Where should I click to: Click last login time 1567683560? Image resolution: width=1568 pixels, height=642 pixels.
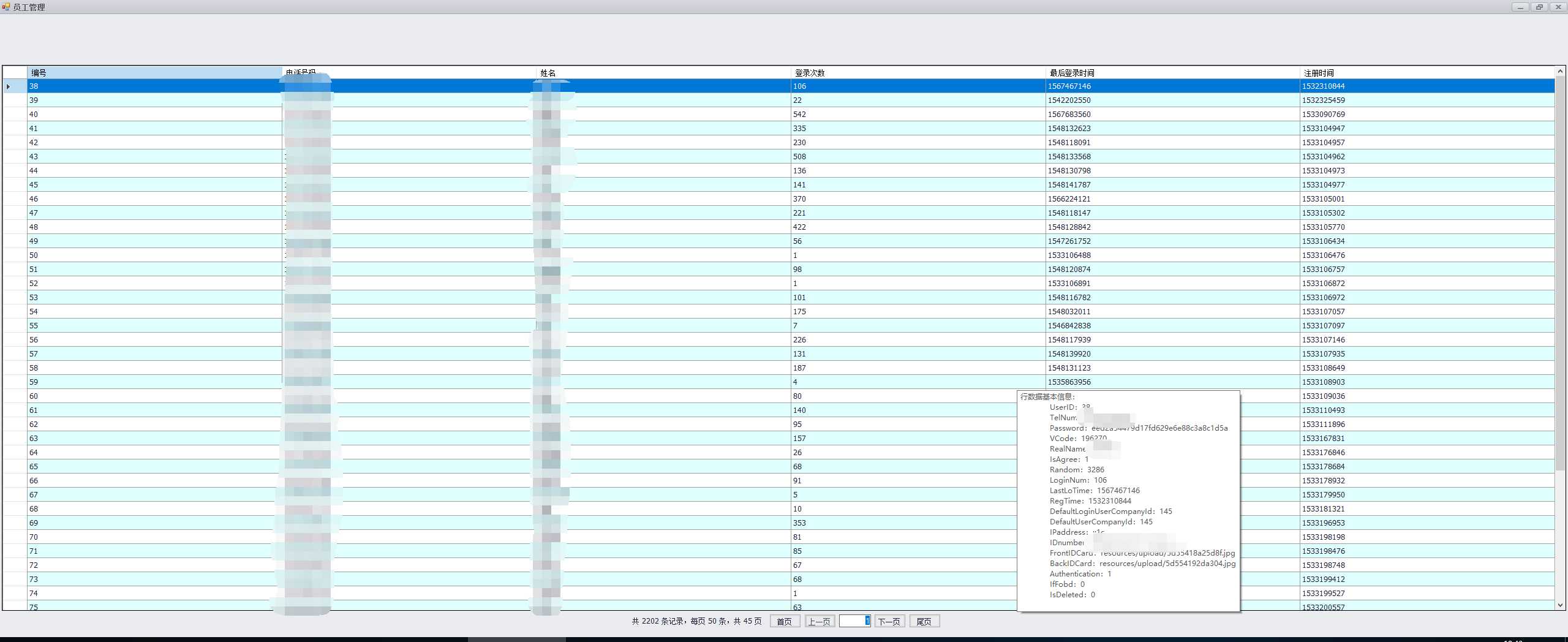[x=1172, y=114]
